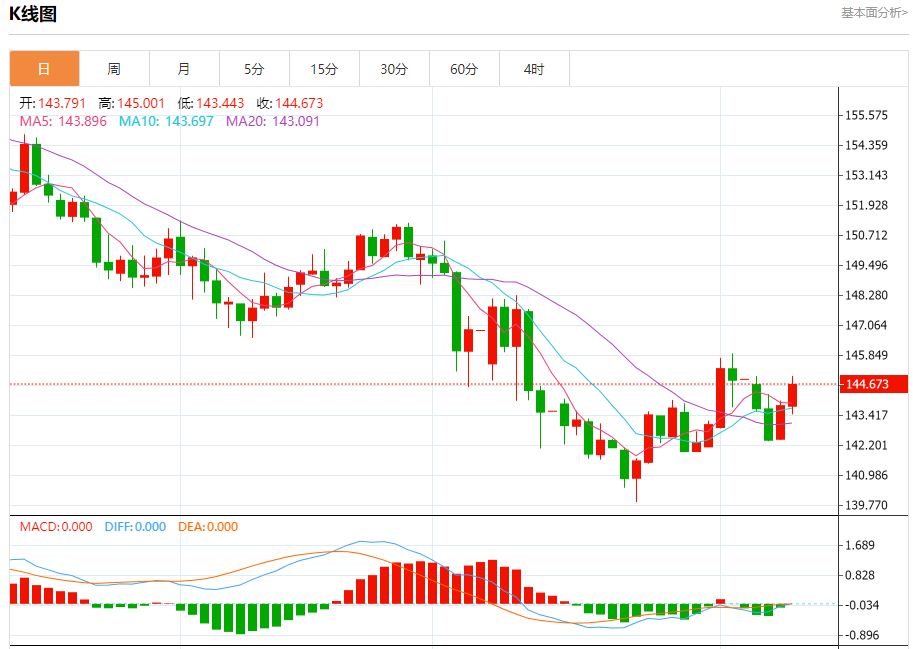Open the 15分 interval tab
This screenshot has width=913, height=649.
pyautogui.click(x=324, y=69)
